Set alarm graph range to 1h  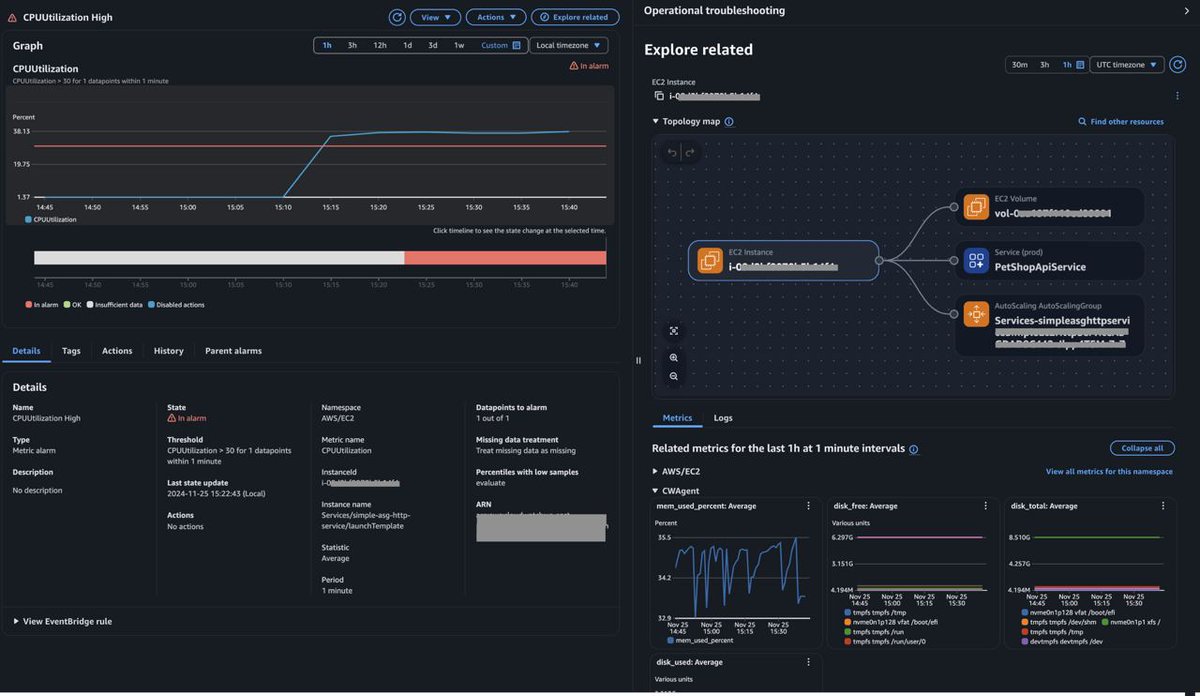[327, 45]
